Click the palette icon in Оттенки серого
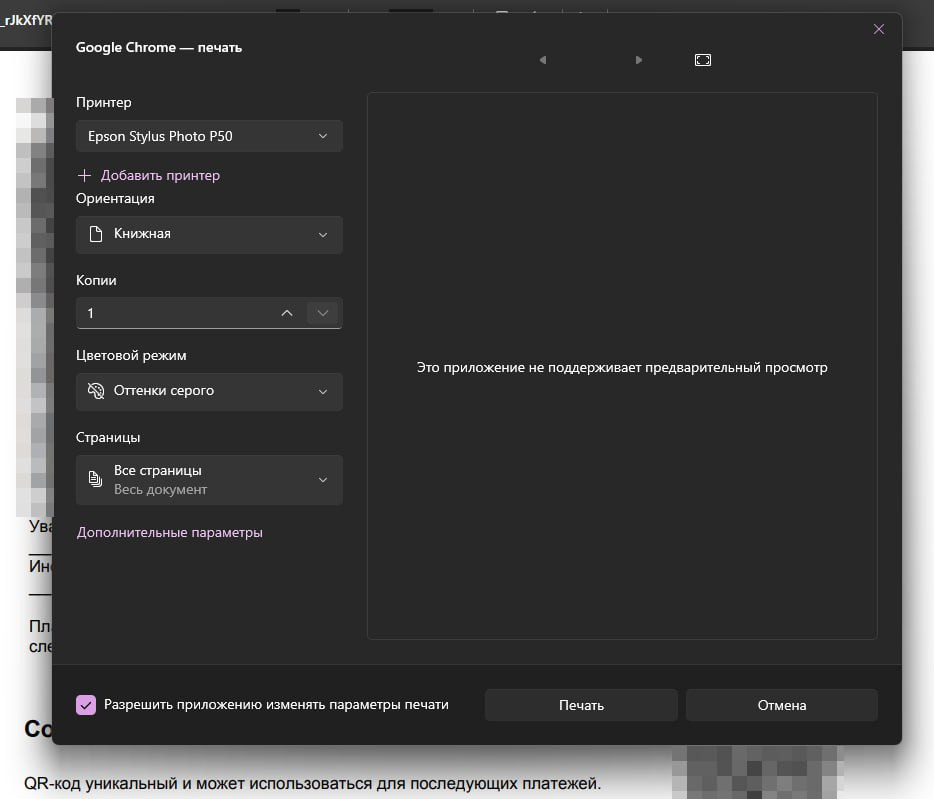The image size is (934, 799). click(x=96, y=390)
